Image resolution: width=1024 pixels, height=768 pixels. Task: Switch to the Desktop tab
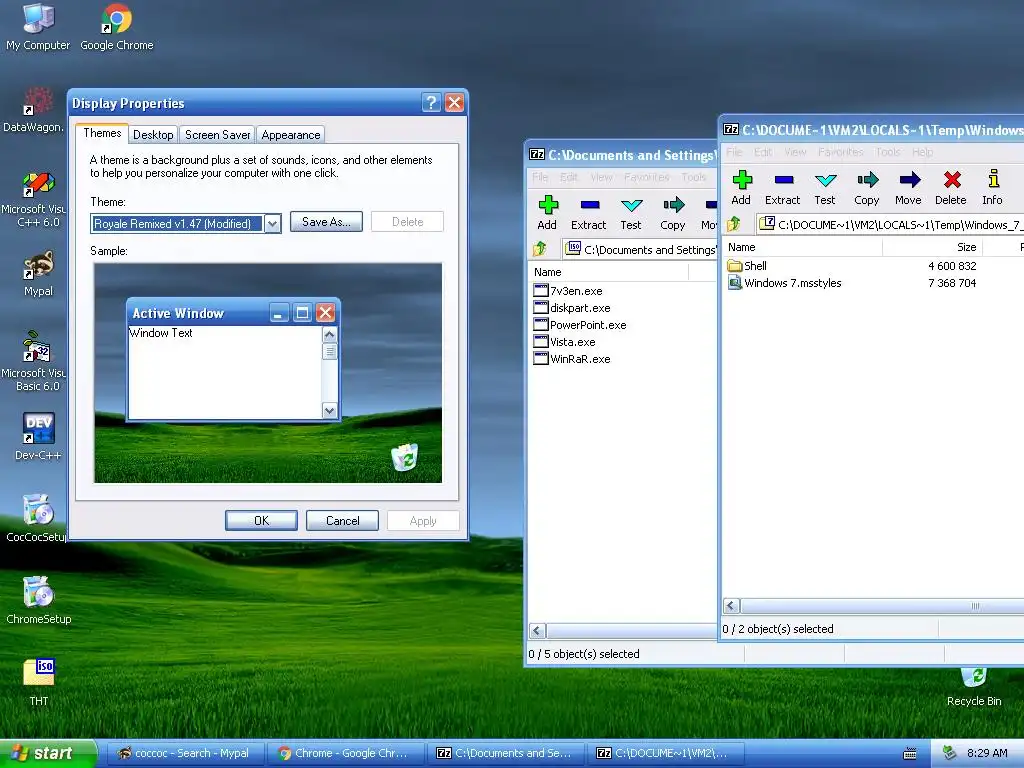(x=153, y=135)
